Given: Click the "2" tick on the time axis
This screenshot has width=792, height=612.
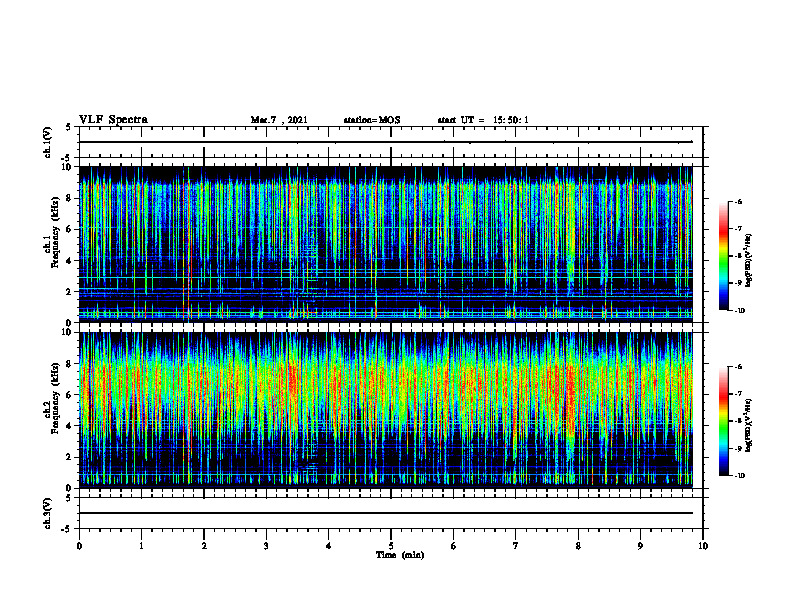Looking at the screenshot, I should (204, 546).
